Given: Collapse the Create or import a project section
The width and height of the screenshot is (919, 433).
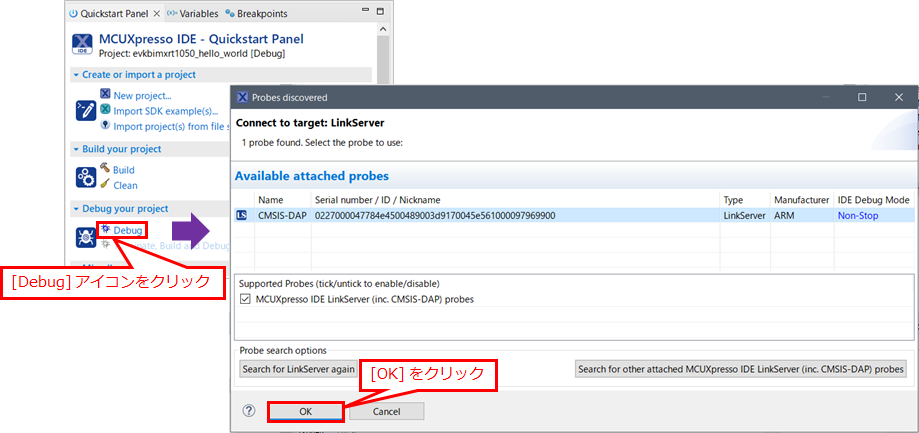Looking at the screenshot, I should click(x=76, y=75).
